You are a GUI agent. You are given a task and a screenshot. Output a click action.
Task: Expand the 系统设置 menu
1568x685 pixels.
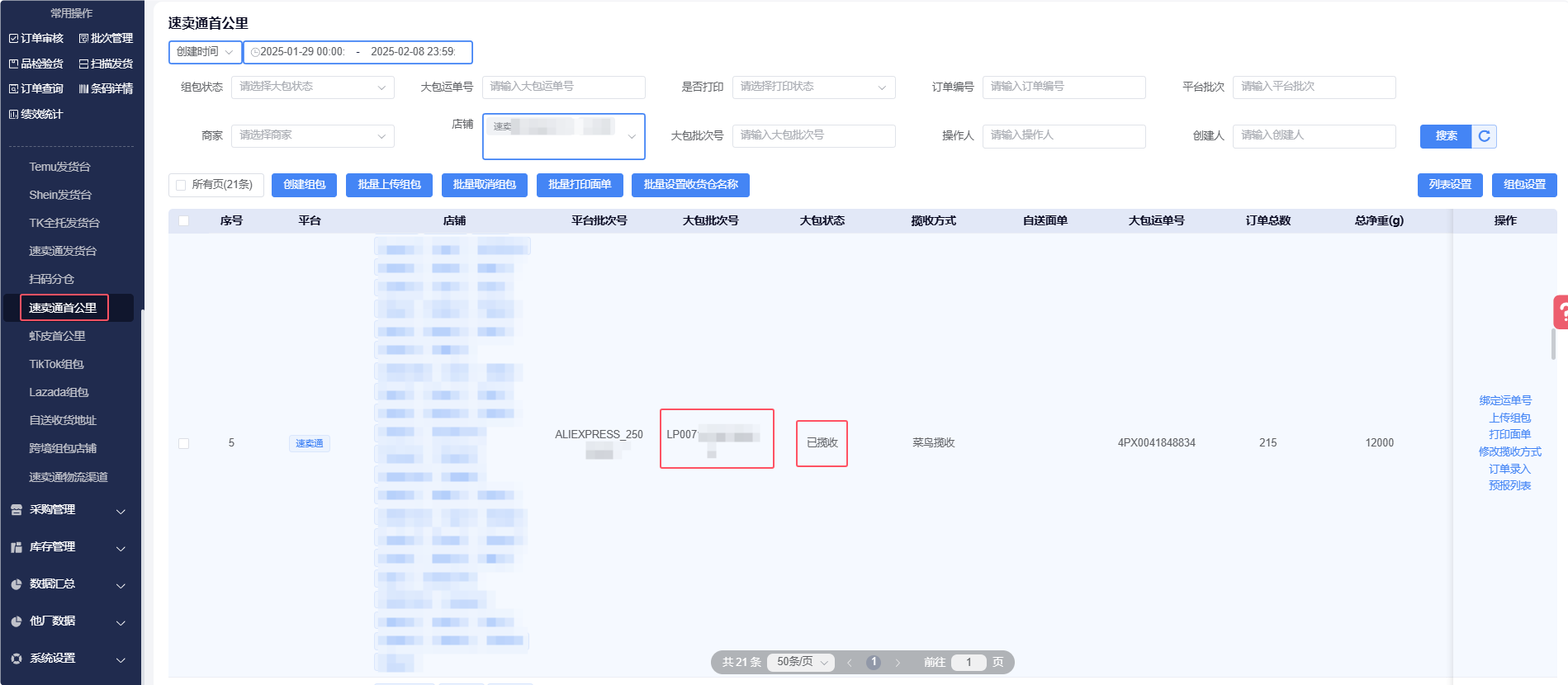[121, 660]
